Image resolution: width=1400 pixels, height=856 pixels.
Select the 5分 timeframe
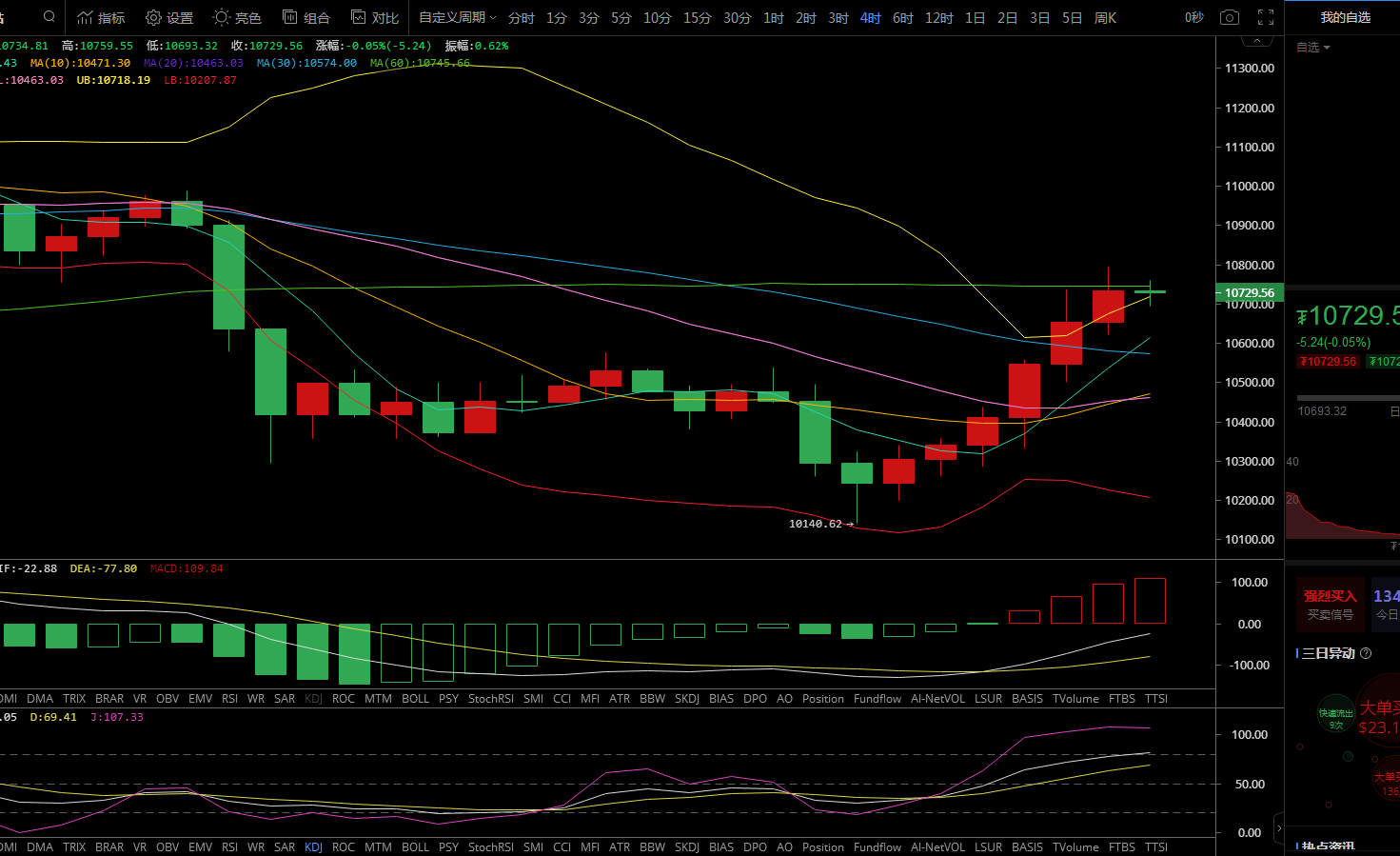(x=621, y=17)
